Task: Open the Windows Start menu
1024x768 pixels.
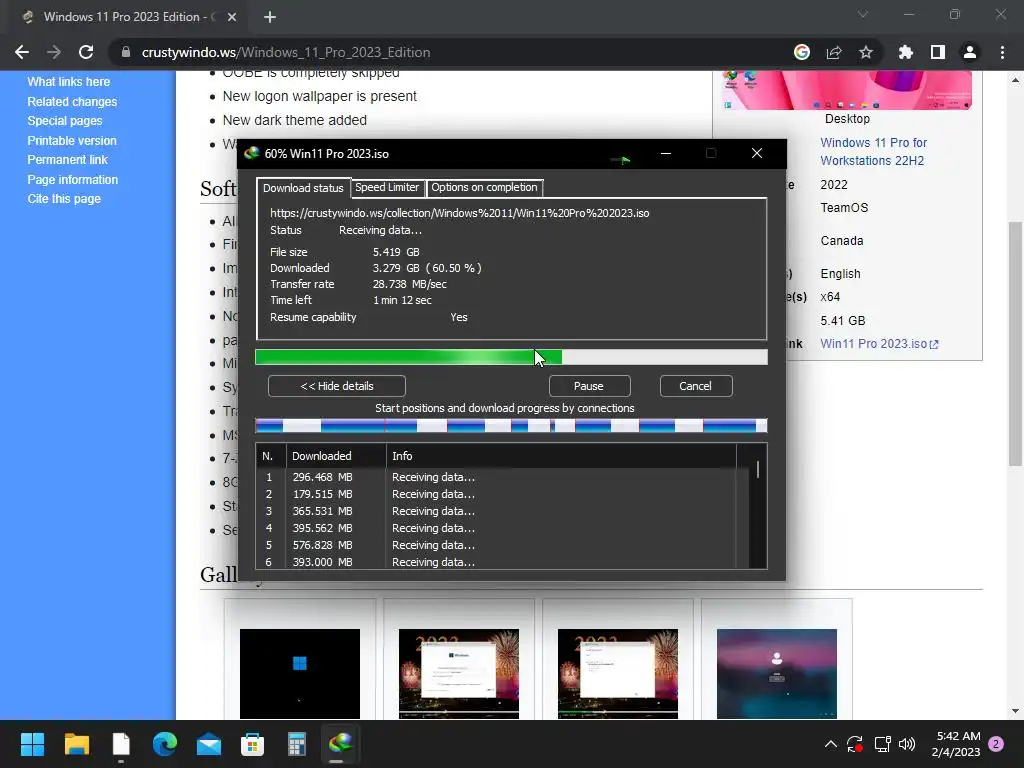Action: [x=32, y=744]
